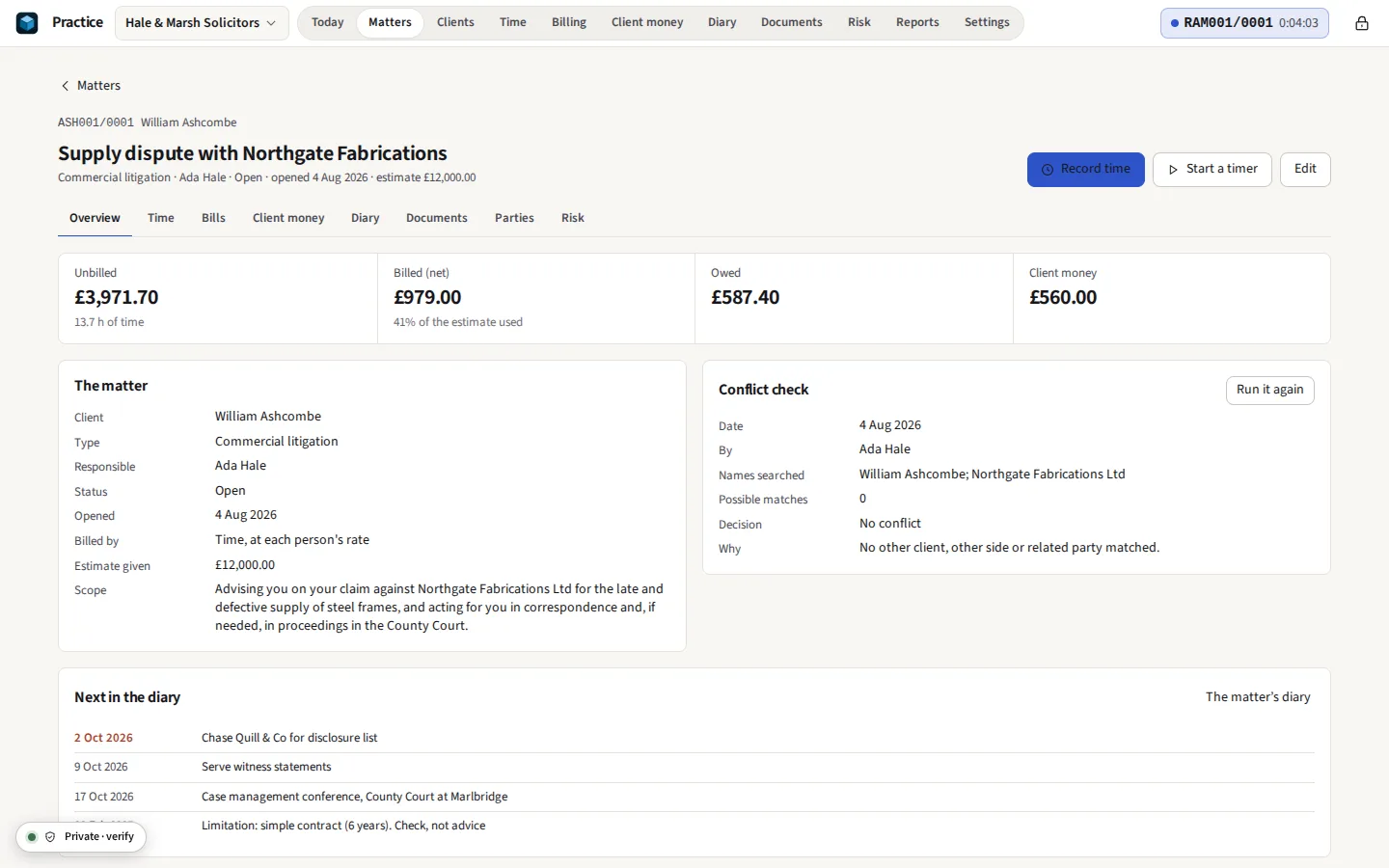The width and height of the screenshot is (1389, 868).
Task: Switch to the Parties tab
Action: pos(514,218)
